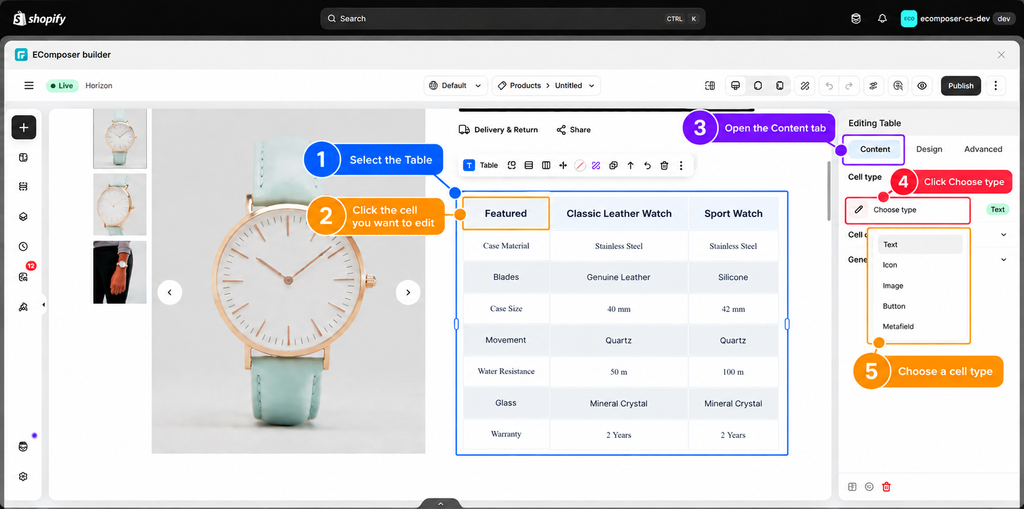Screen dimensions: 1024x509
Task: Click the undo arrow in top toolbar
Action: click(829, 86)
